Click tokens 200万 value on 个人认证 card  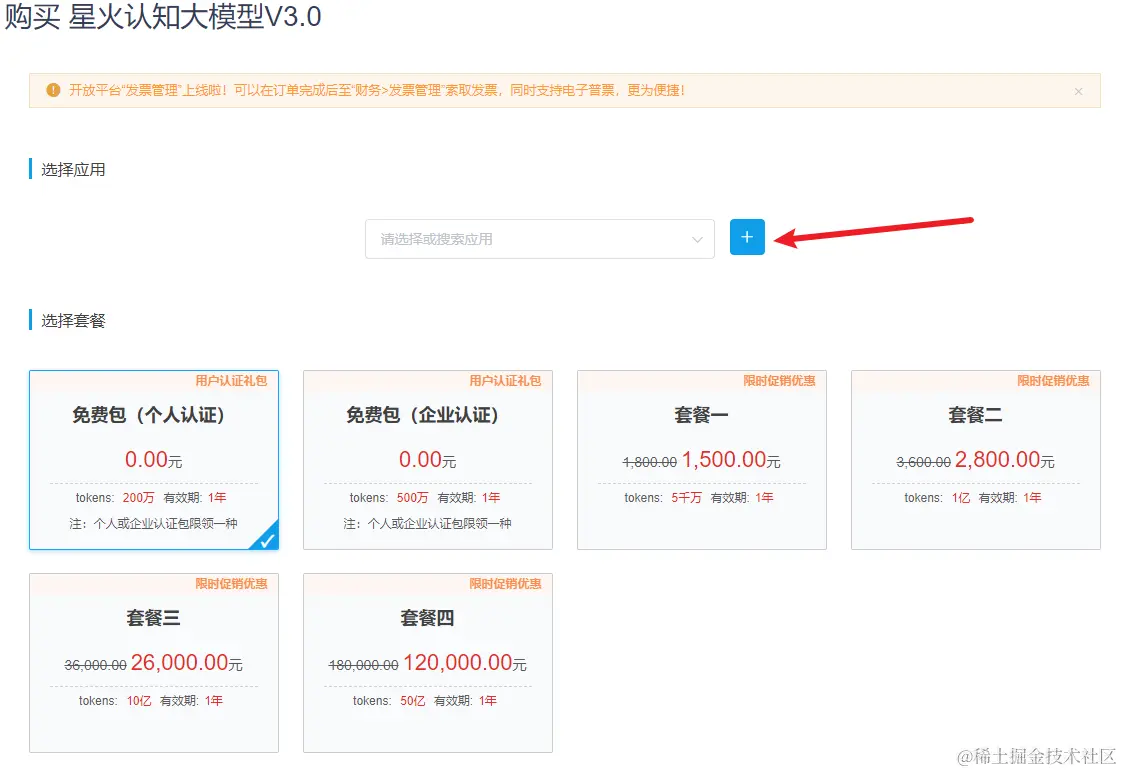click(x=138, y=498)
